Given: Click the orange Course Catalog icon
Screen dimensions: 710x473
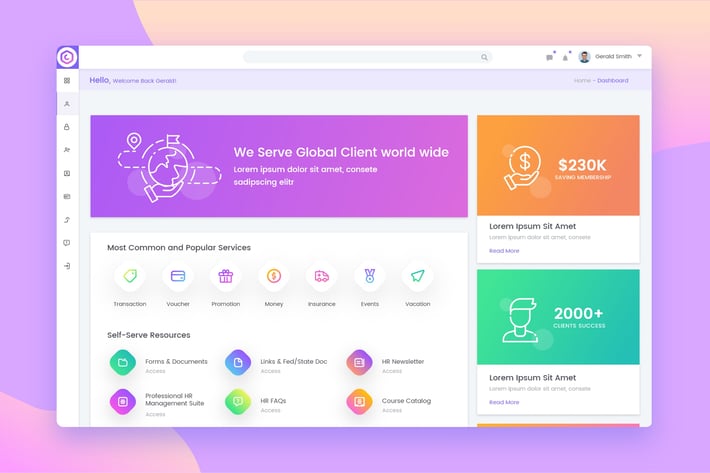Looking at the screenshot, I should pyautogui.click(x=360, y=401).
